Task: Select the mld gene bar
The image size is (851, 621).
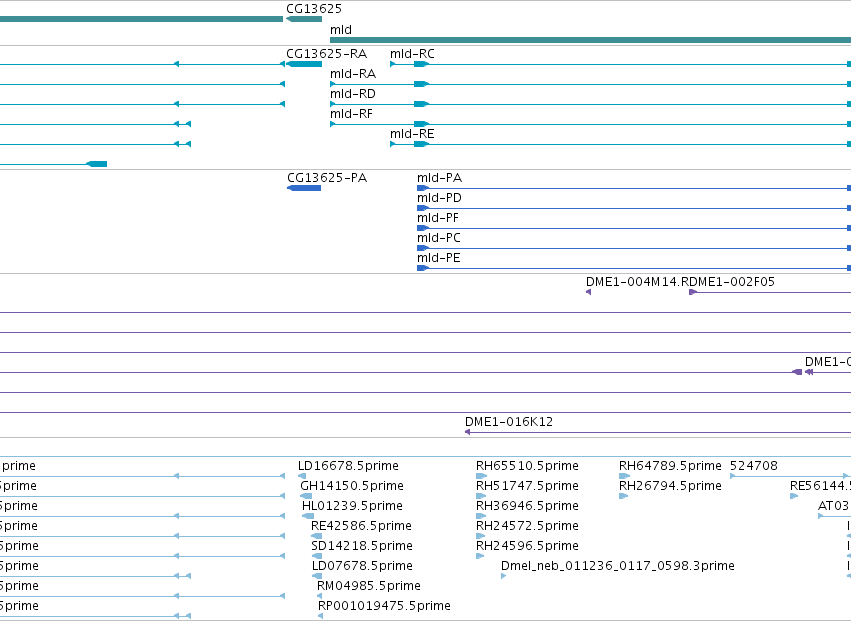Action: [x=590, y=40]
